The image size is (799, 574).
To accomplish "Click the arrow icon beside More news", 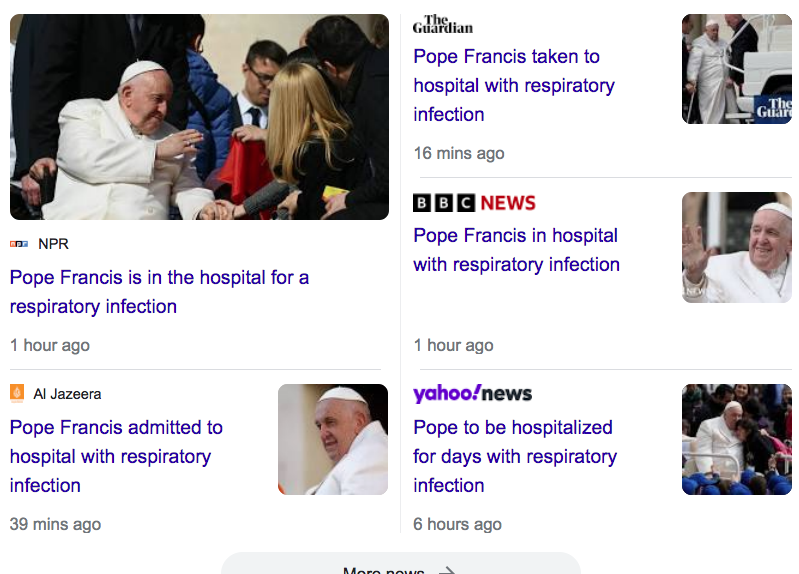I will [447, 570].
